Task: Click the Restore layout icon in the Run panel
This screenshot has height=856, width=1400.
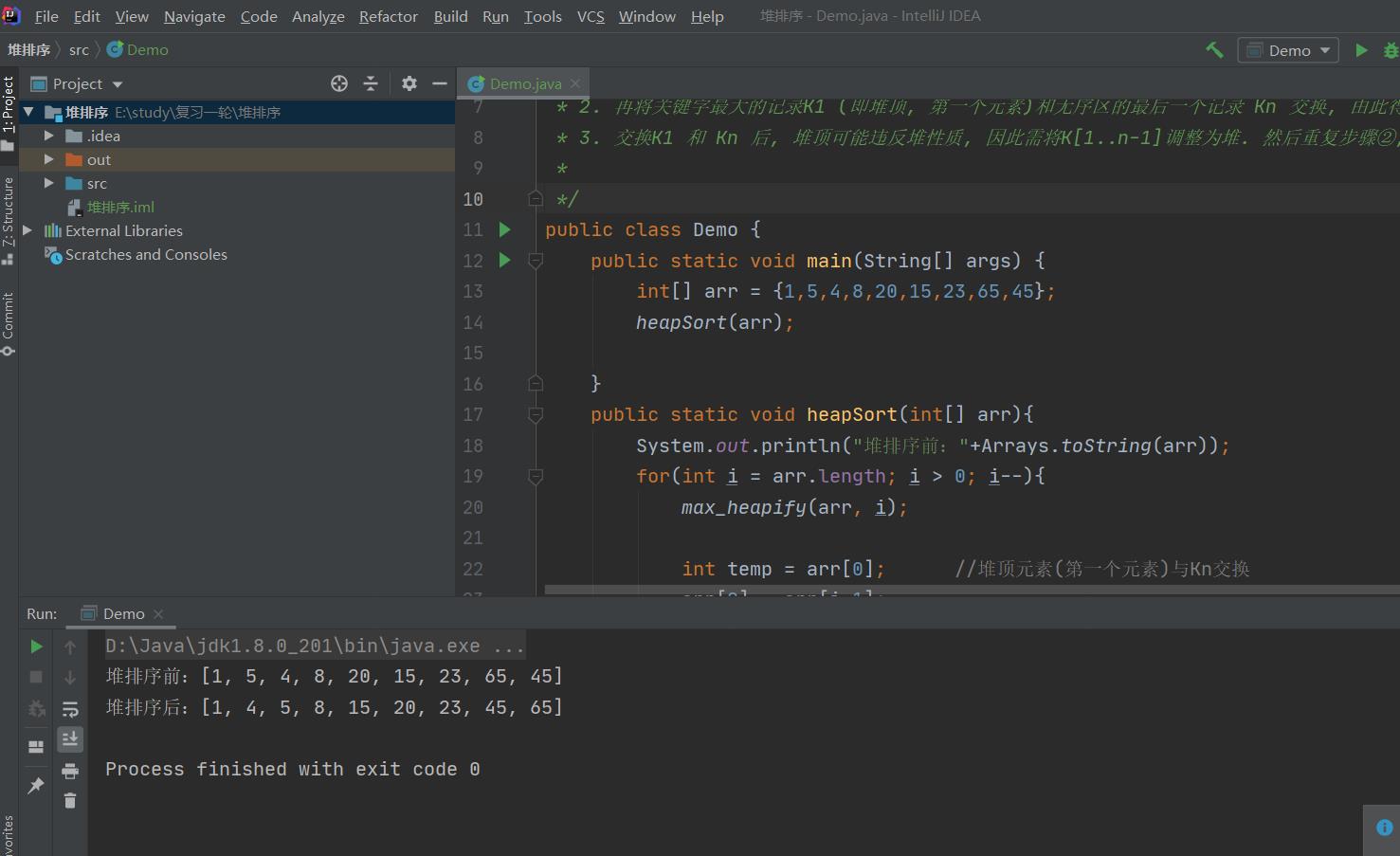Action: pos(36,747)
